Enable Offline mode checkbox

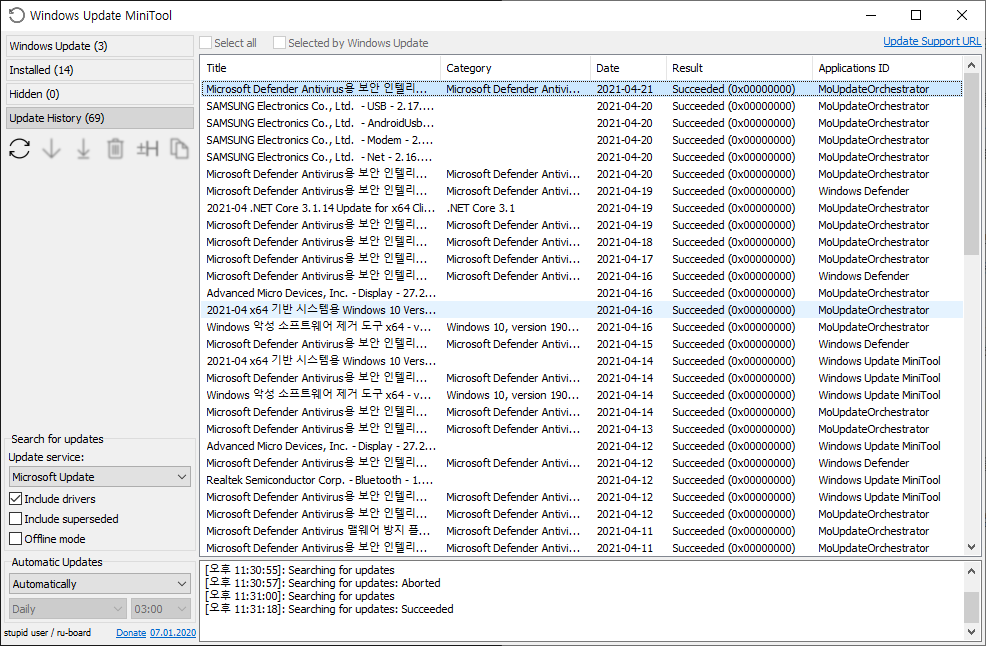pos(16,539)
